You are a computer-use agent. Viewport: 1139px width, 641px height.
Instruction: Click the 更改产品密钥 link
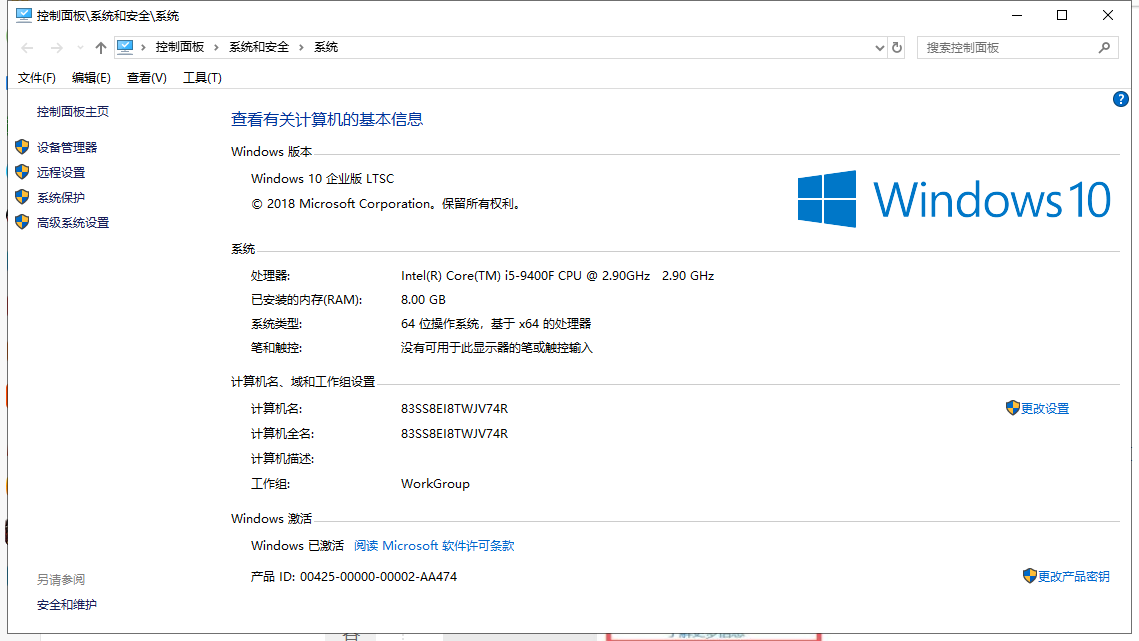pyautogui.click(x=1075, y=576)
